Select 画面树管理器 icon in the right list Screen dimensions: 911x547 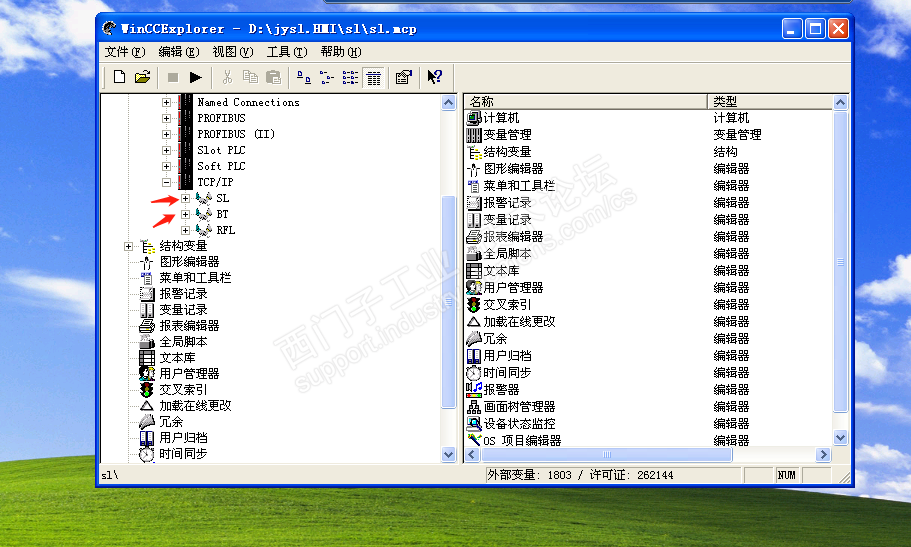tap(474, 406)
